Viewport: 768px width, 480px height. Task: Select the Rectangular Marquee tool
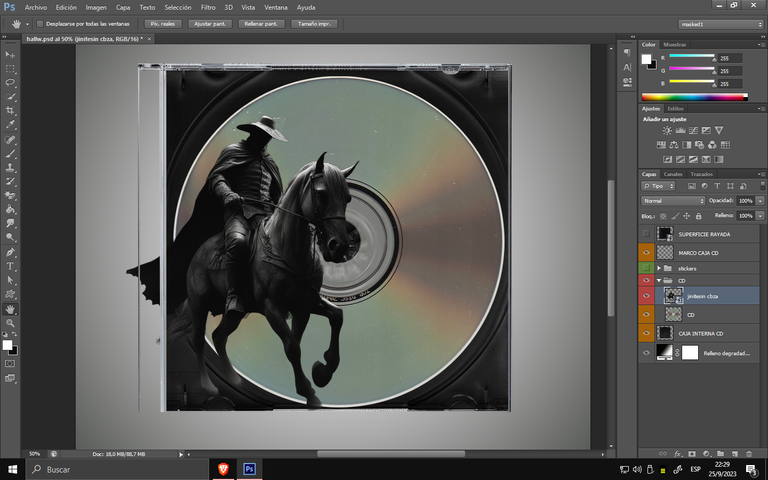pyautogui.click(x=10, y=69)
